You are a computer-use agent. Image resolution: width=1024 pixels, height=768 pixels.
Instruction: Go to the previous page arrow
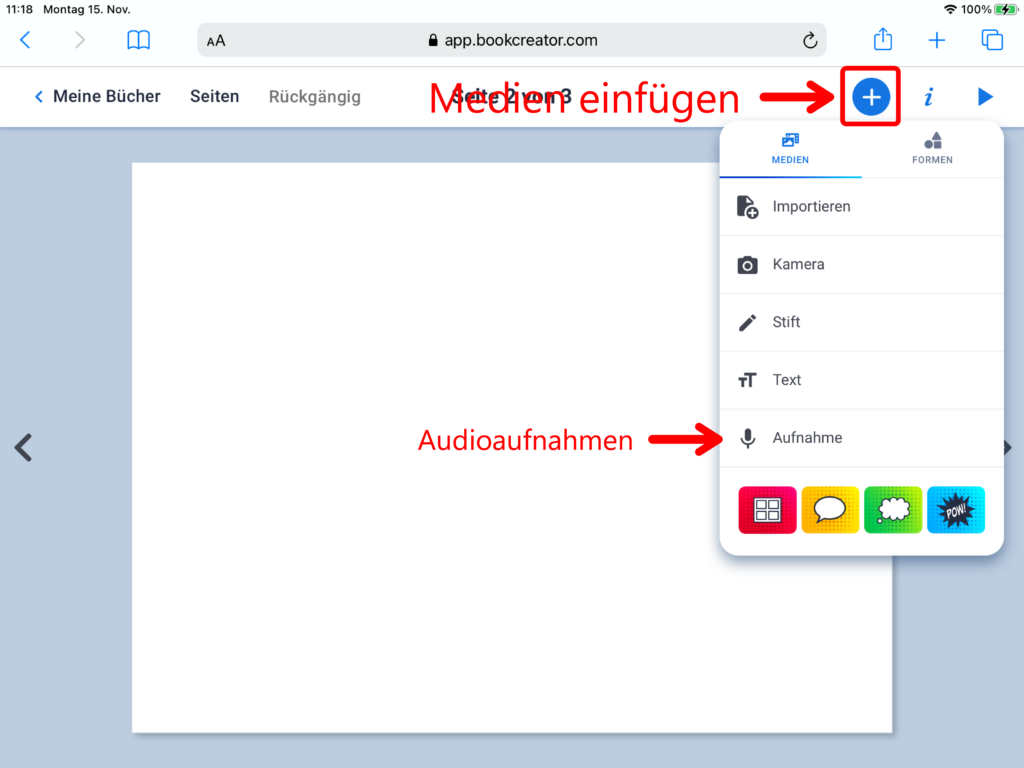coord(23,447)
